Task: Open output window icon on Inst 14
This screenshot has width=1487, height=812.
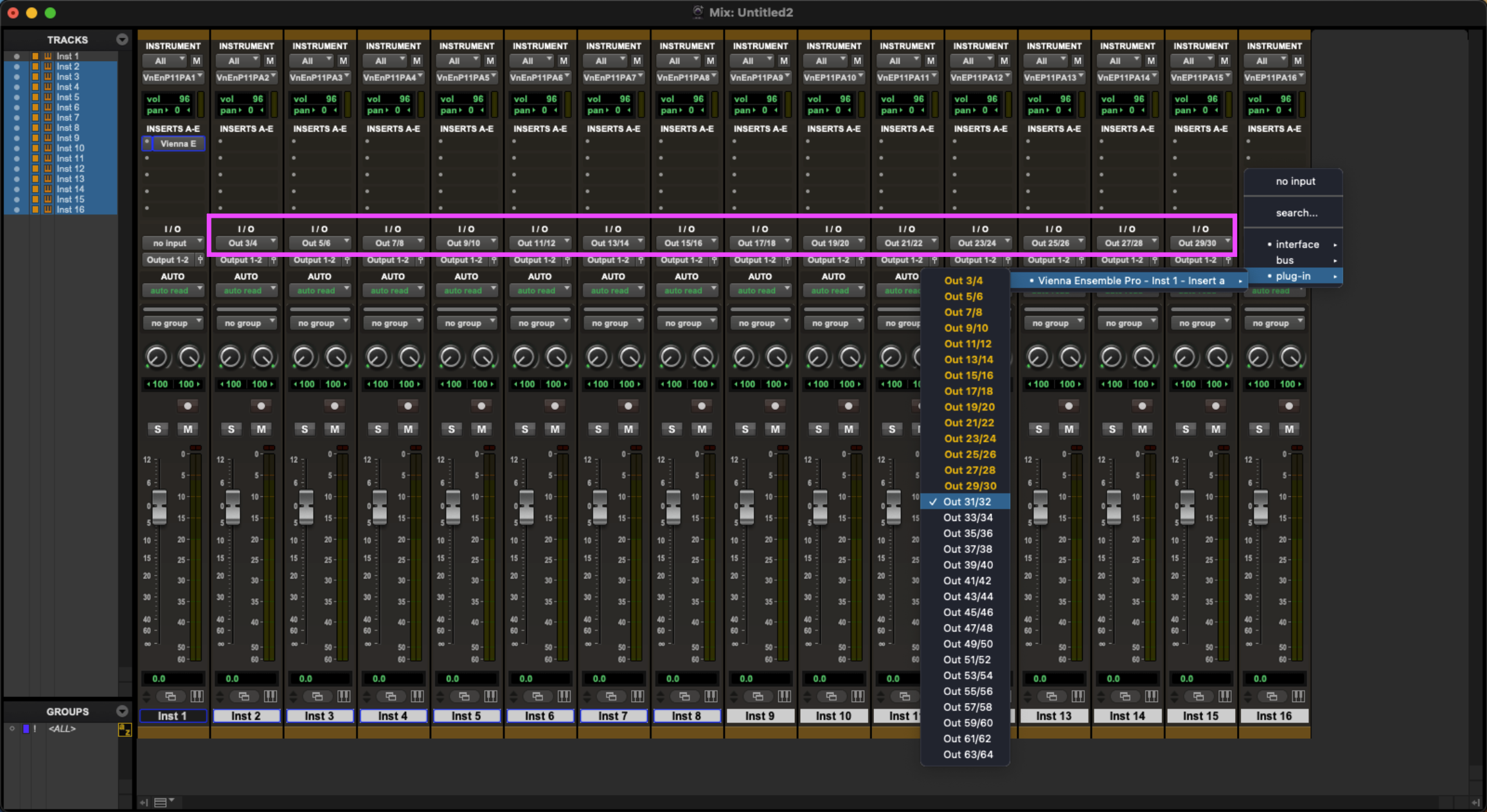Action: point(1125,696)
